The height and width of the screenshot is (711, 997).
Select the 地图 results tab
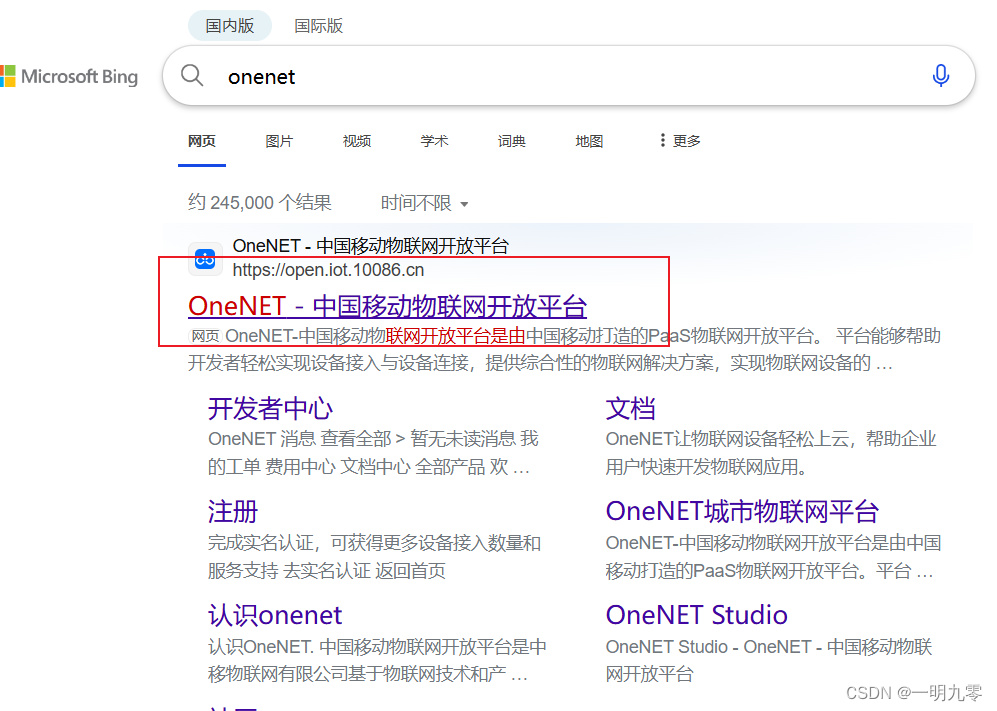(589, 141)
